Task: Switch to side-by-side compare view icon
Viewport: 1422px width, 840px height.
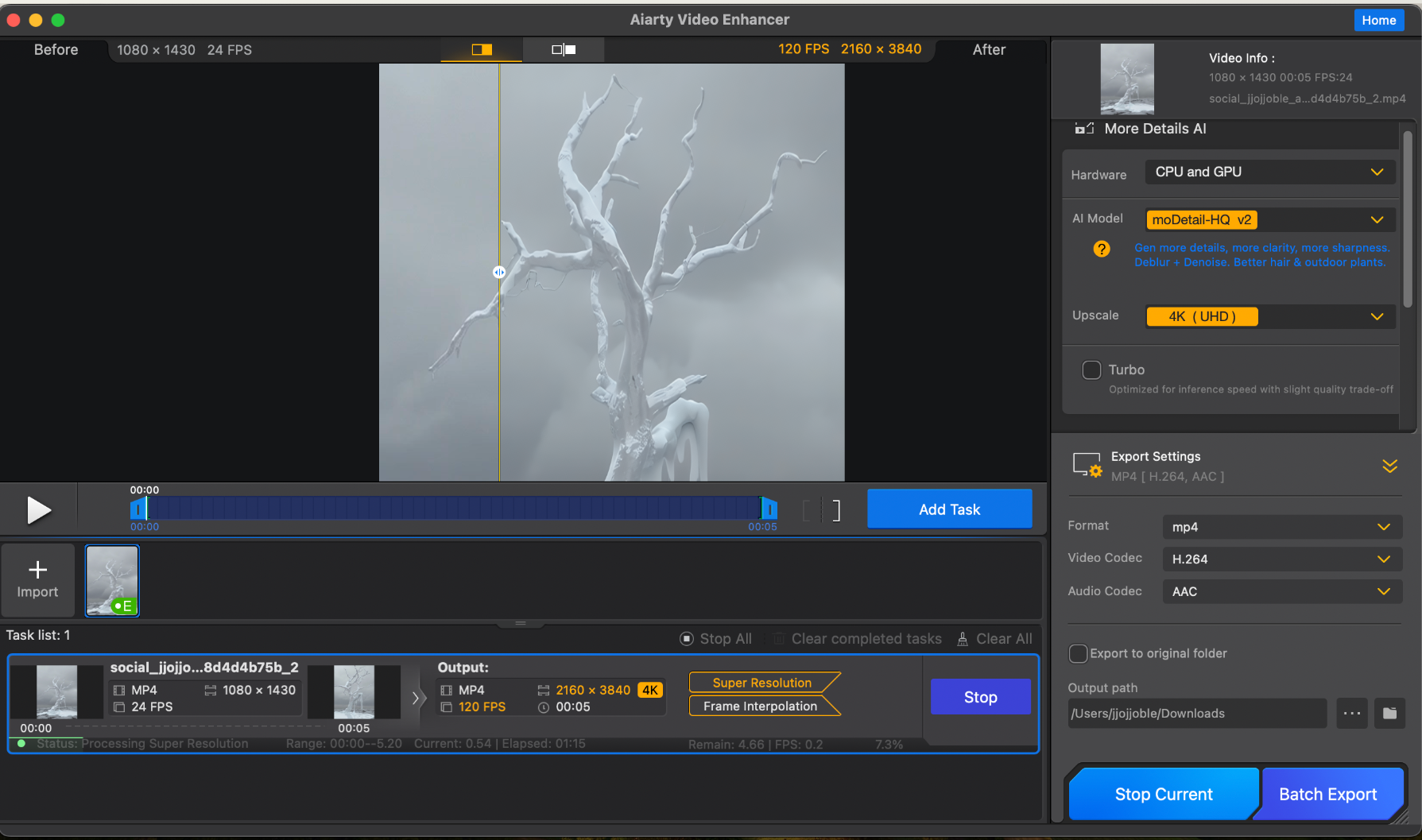Action: (564, 49)
